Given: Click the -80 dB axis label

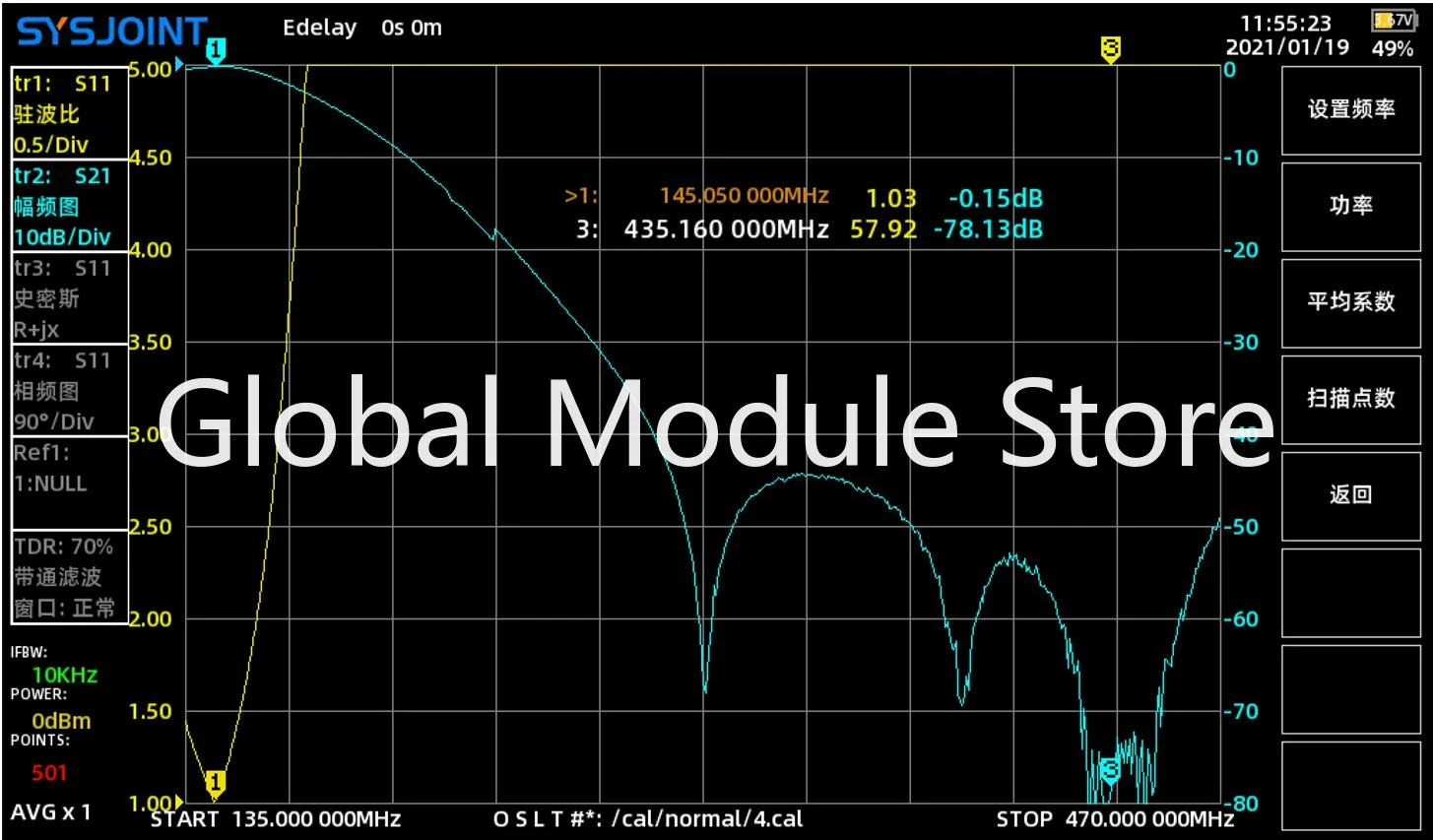Looking at the screenshot, I should [x=1241, y=804].
